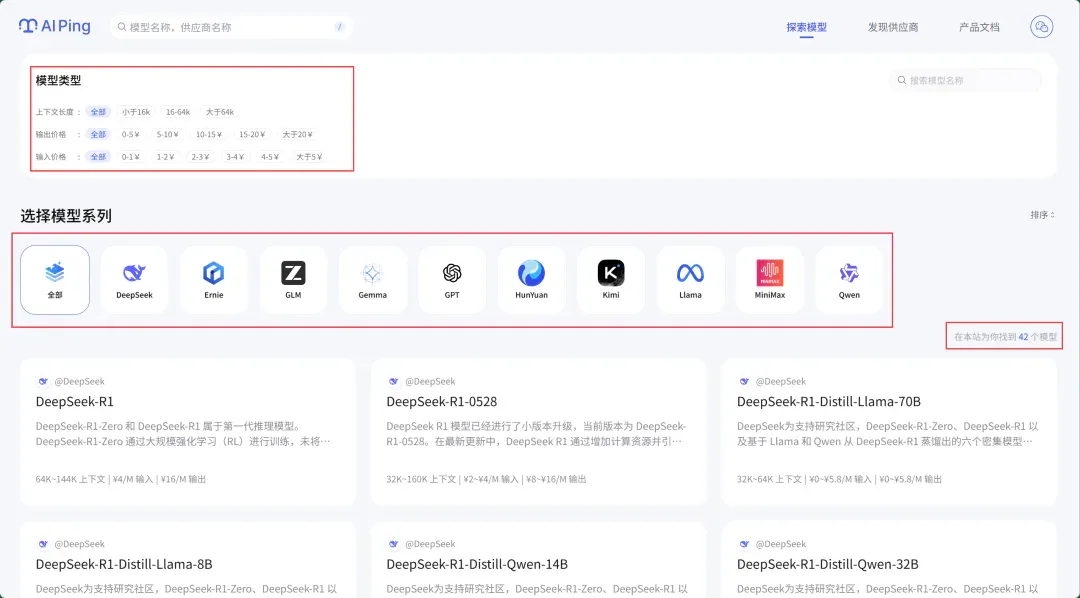Filter context length by 大于64k
The height and width of the screenshot is (598, 1080).
[x=220, y=112]
